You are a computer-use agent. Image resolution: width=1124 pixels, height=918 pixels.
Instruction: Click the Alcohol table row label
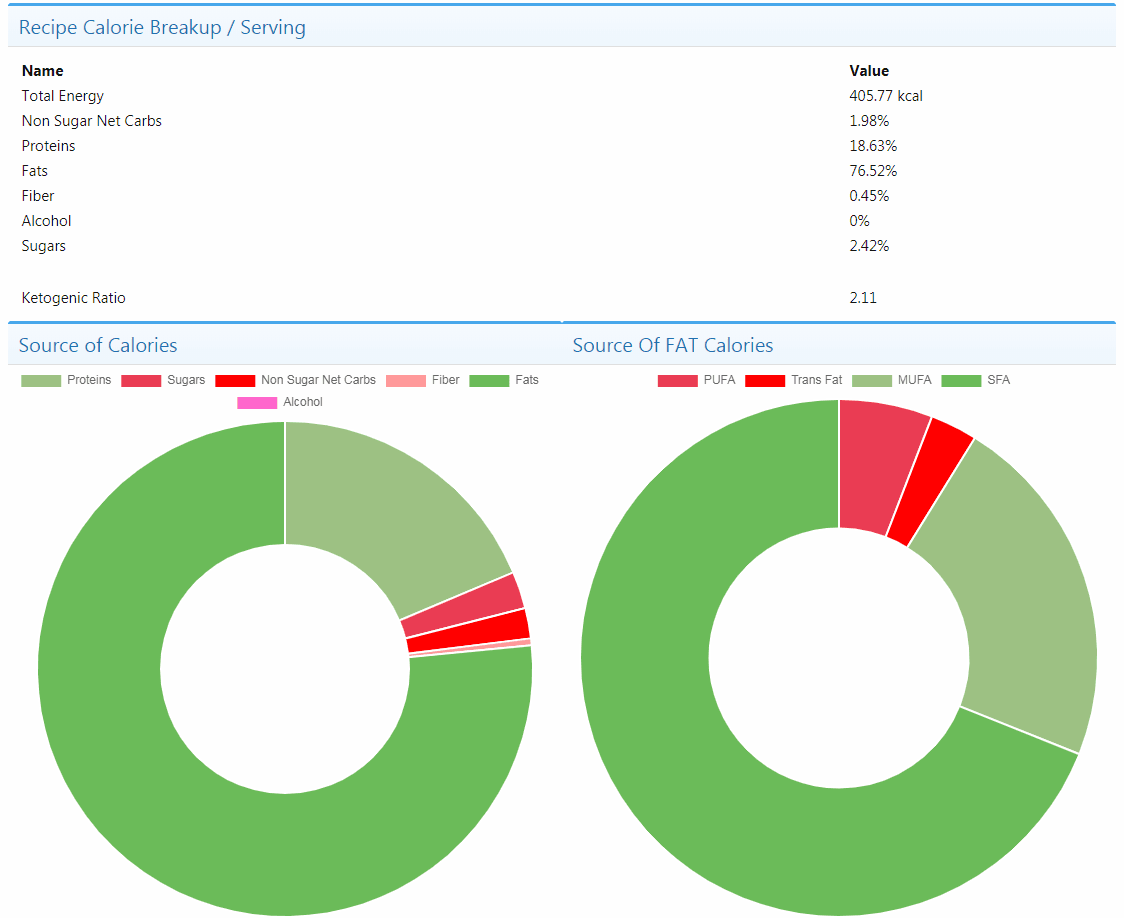(x=47, y=221)
